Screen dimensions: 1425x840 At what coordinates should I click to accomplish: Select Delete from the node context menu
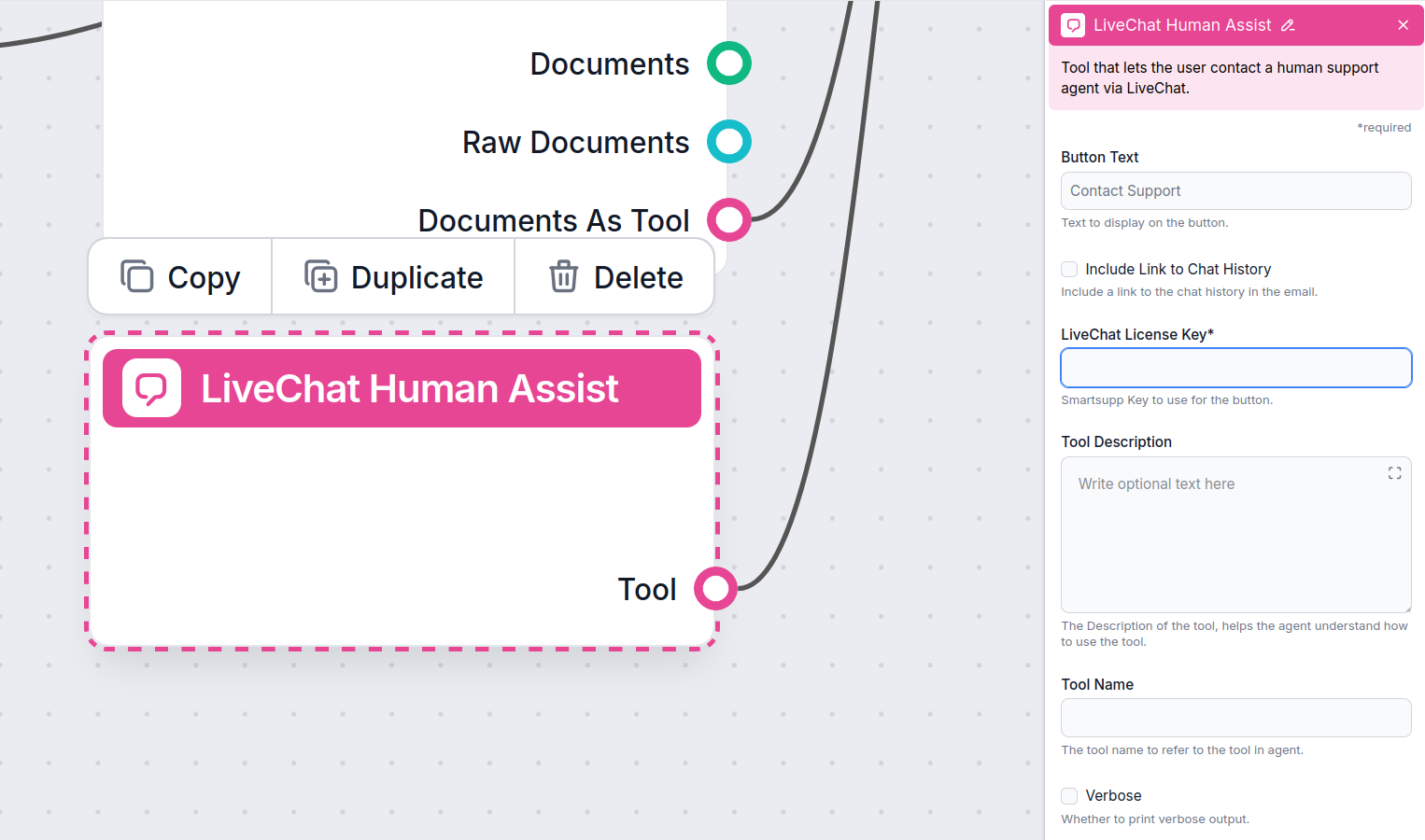615,276
